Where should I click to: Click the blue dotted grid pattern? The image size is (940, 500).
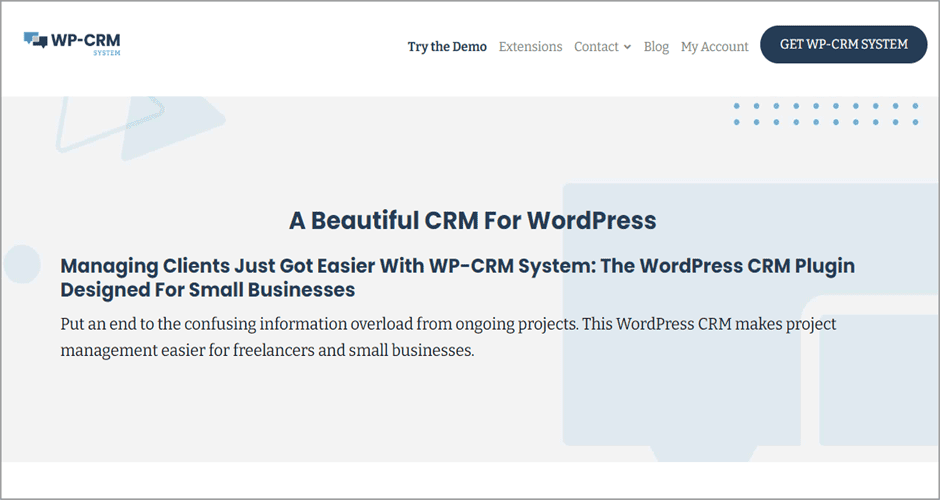click(x=826, y=113)
